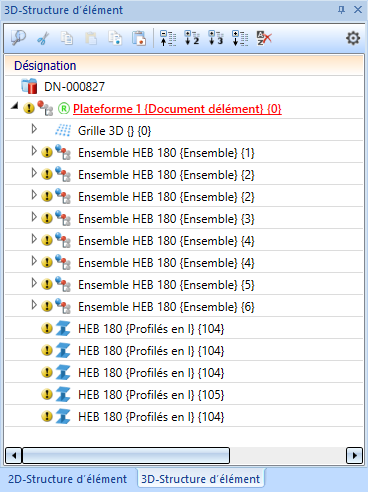The width and height of the screenshot is (368, 492).
Task: Expand tree to level 2 icon
Action: point(192,38)
